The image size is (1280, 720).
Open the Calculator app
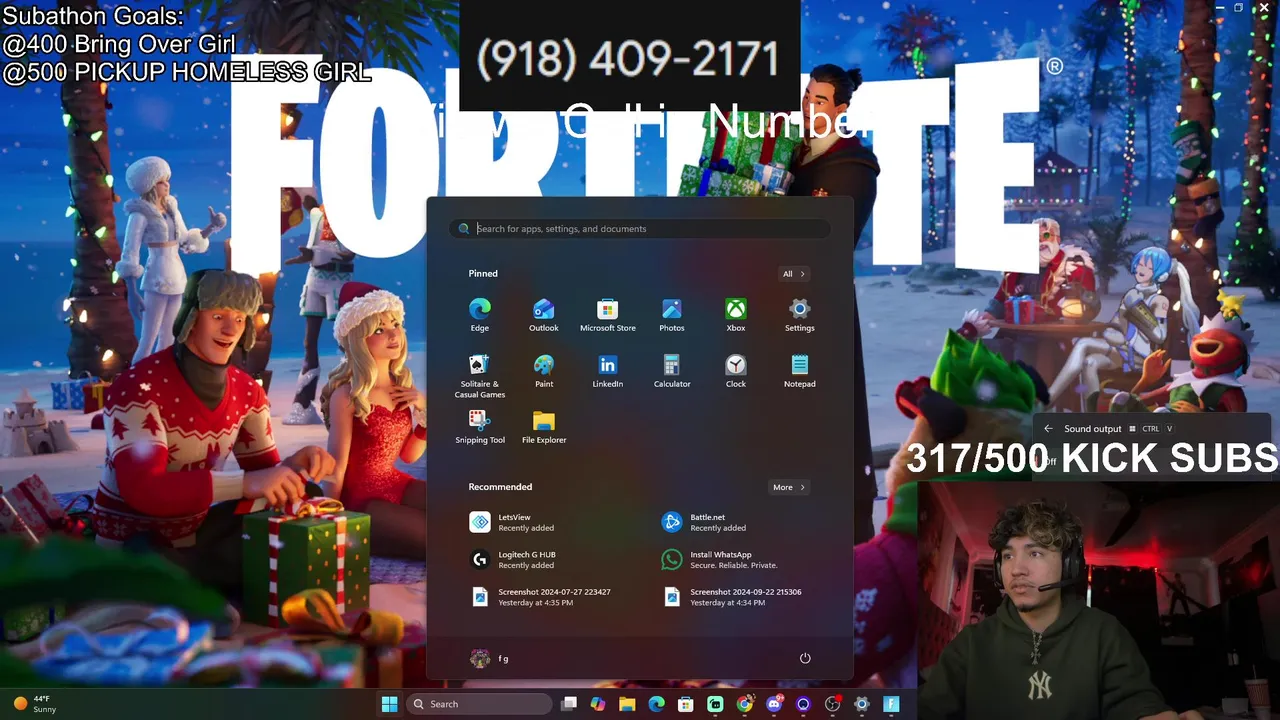tap(672, 371)
